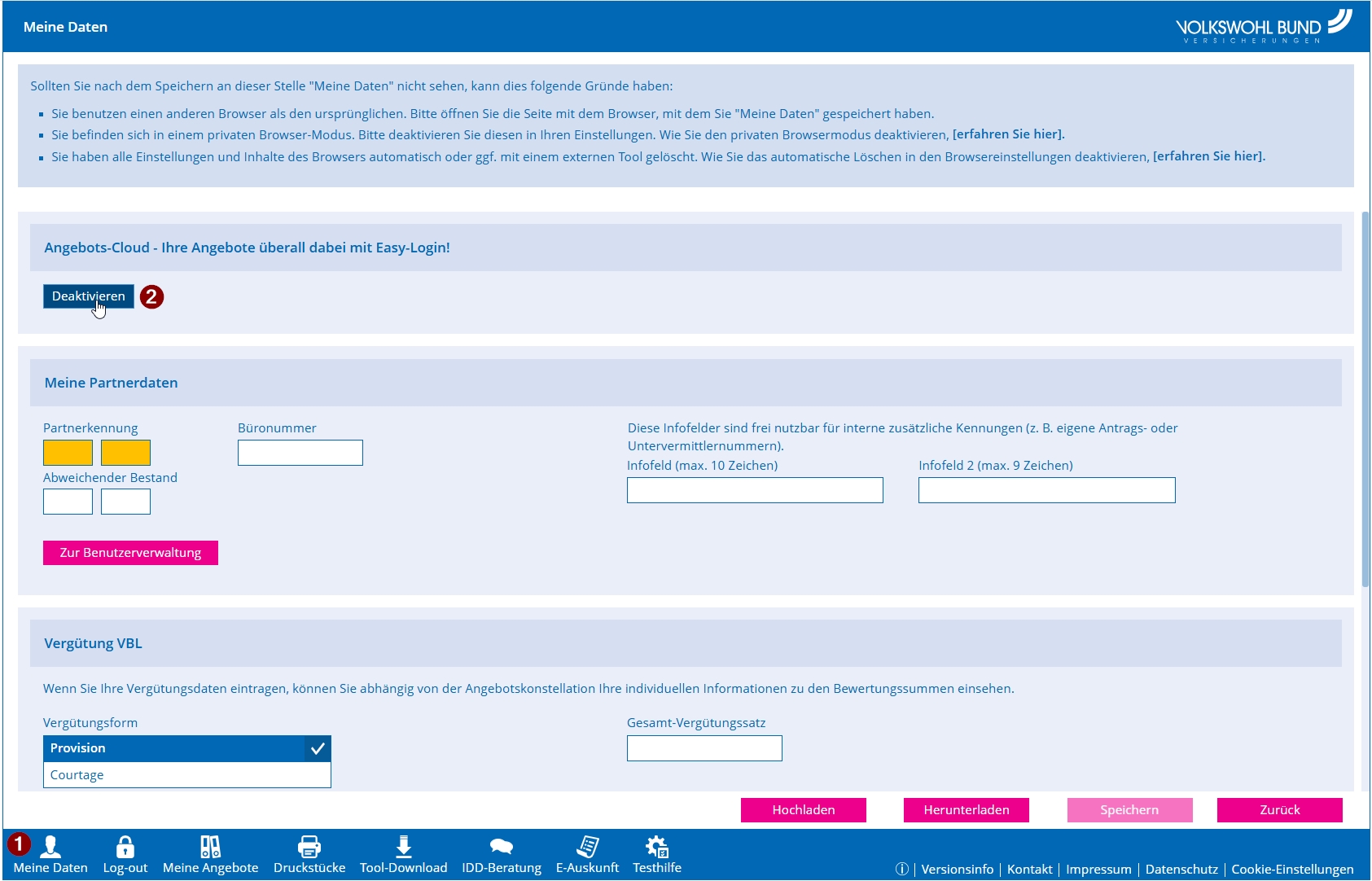Screen dimensions: 1372x881
Task: Open Datenschutz link
Action: 1181,869
